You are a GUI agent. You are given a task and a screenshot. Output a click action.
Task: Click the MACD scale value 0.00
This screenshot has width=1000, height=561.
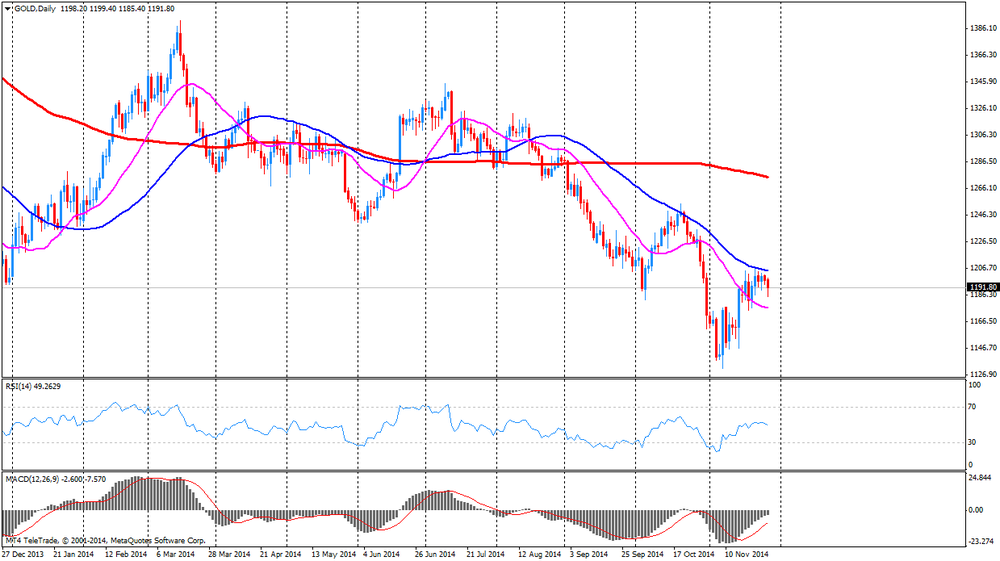(x=976, y=510)
